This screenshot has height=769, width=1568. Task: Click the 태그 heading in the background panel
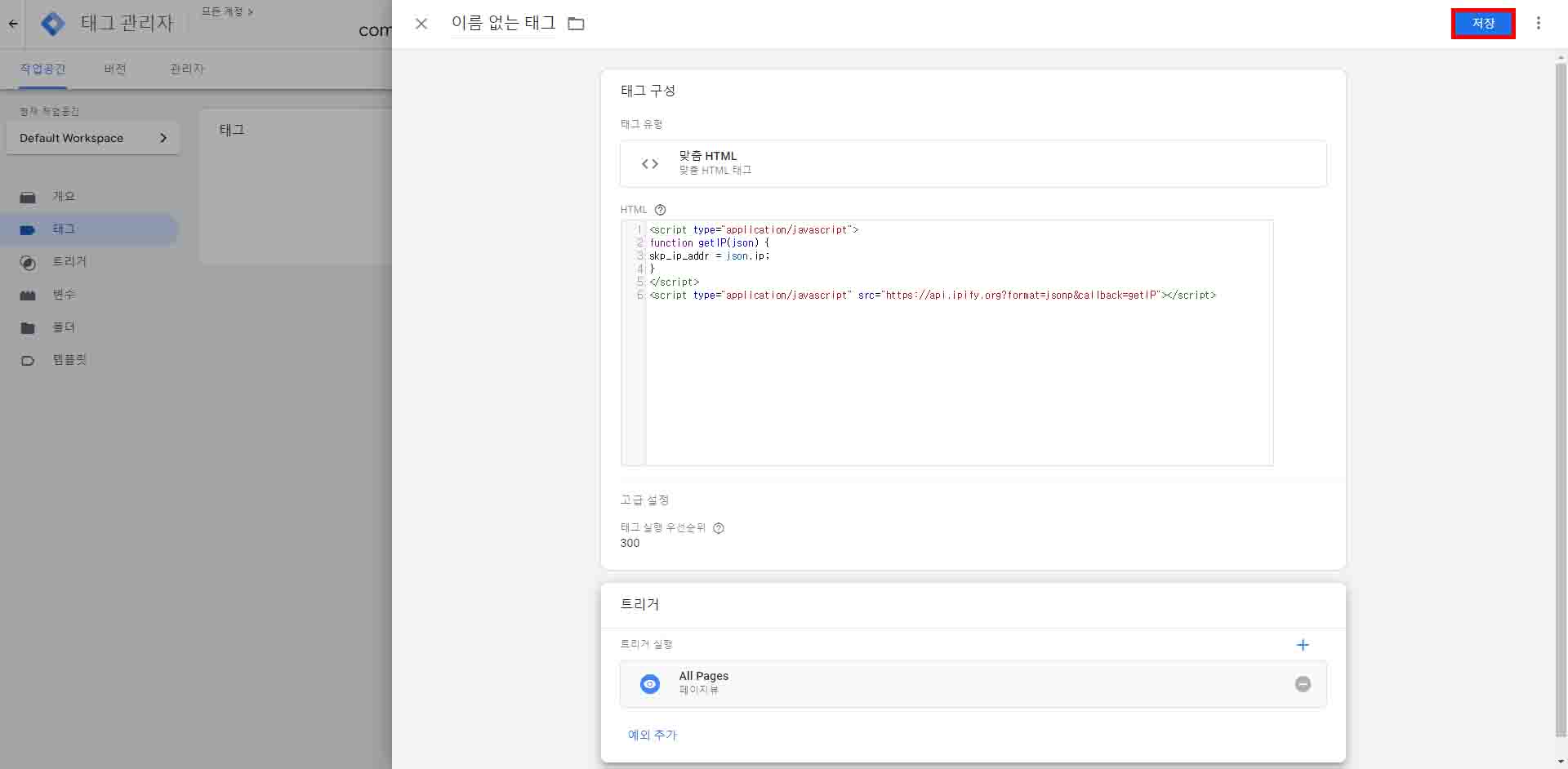click(232, 130)
